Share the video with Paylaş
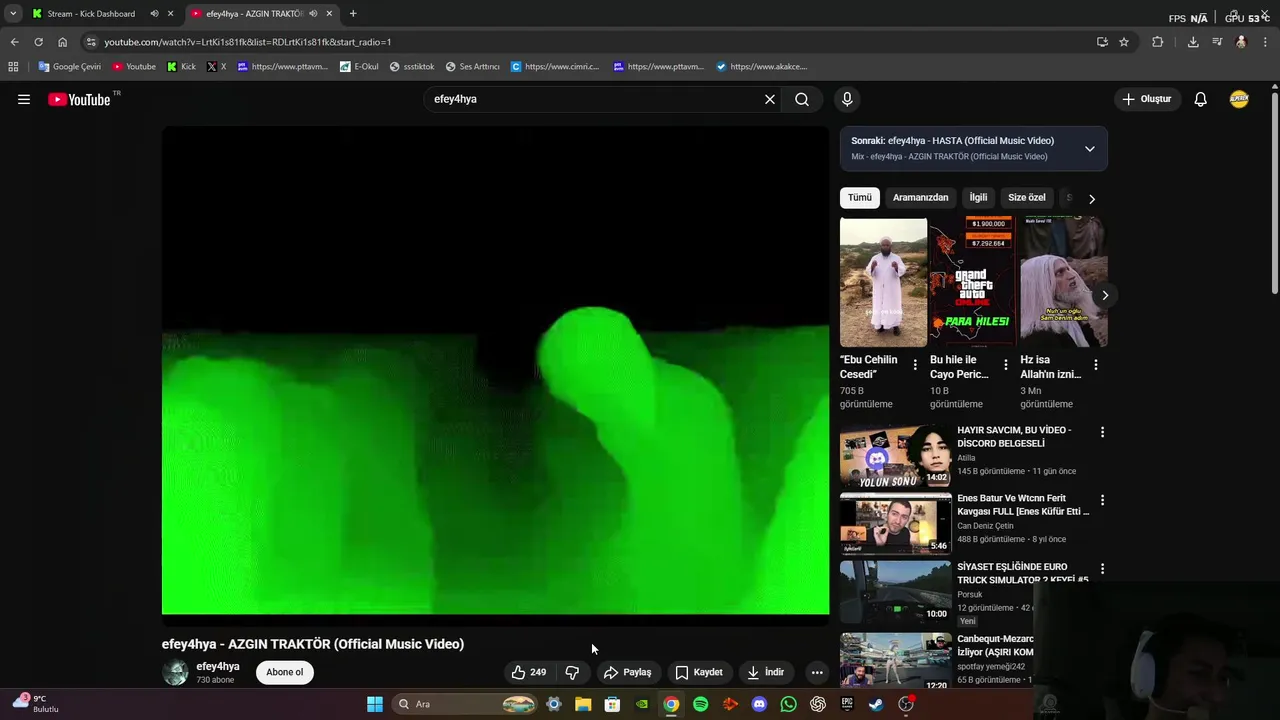This screenshot has height=720, width=1280. [627, 672]
